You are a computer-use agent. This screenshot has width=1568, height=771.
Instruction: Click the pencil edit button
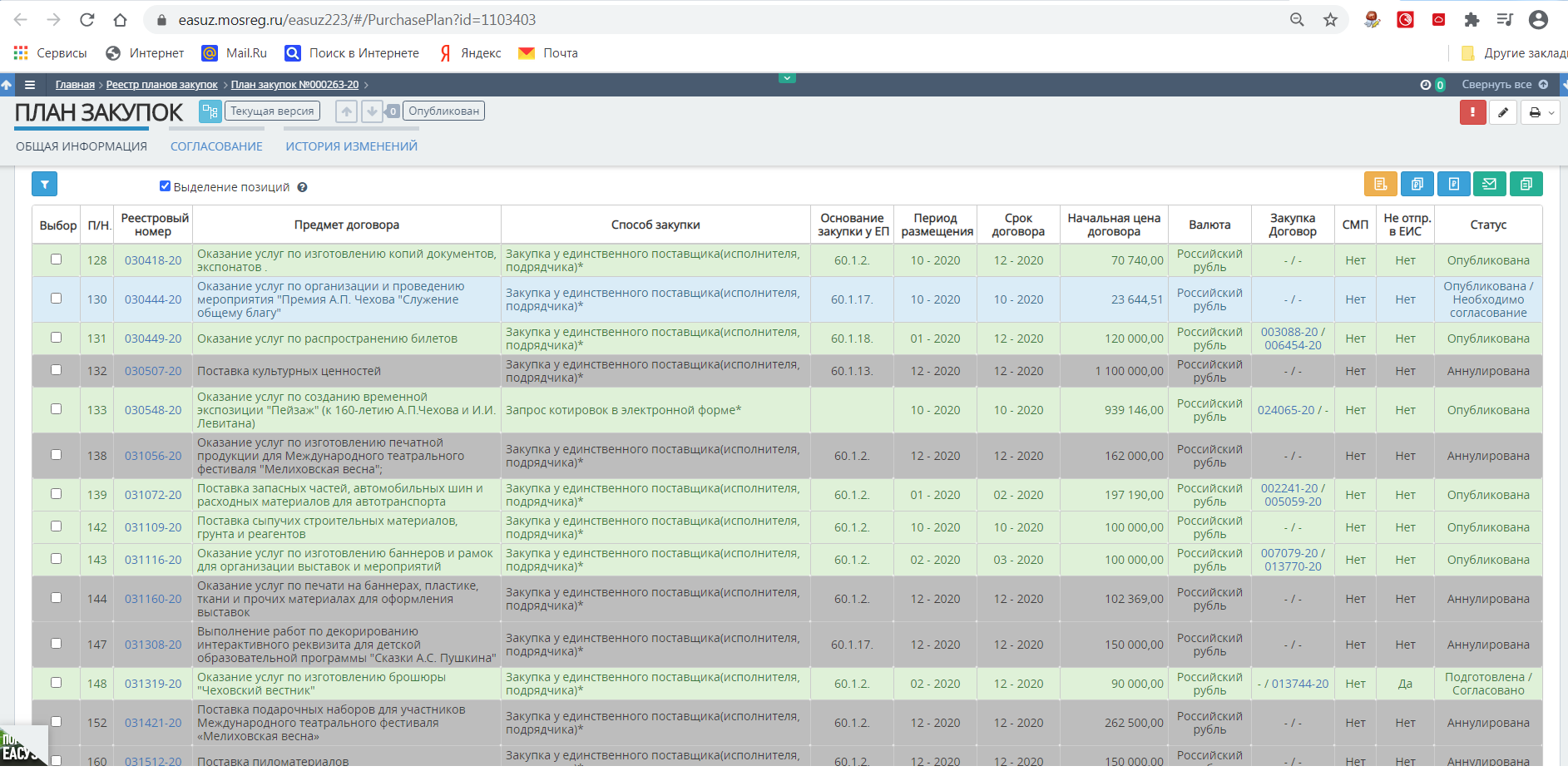[x=1503, y=112]
